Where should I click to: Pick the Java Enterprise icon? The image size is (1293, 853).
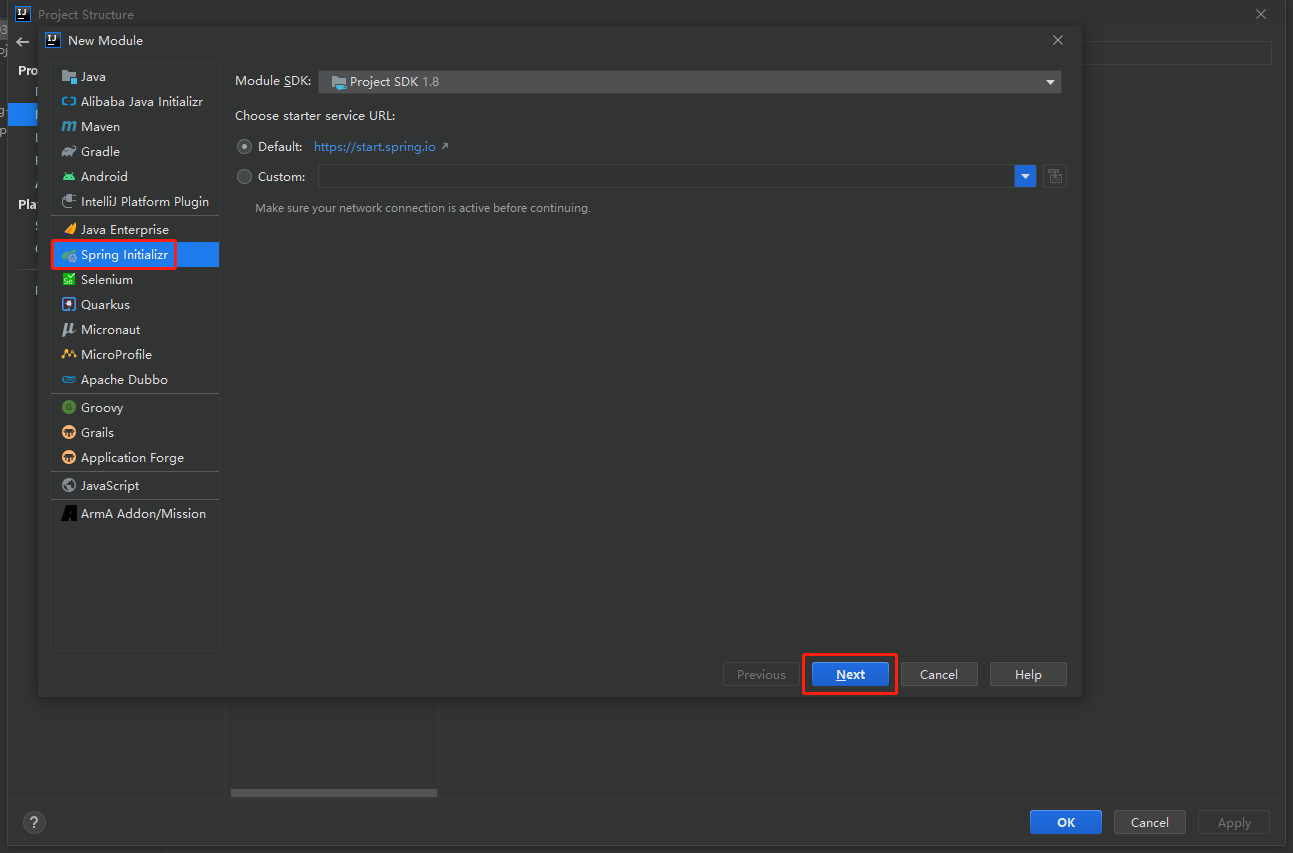pyautogui.click(x=69, y=230)
